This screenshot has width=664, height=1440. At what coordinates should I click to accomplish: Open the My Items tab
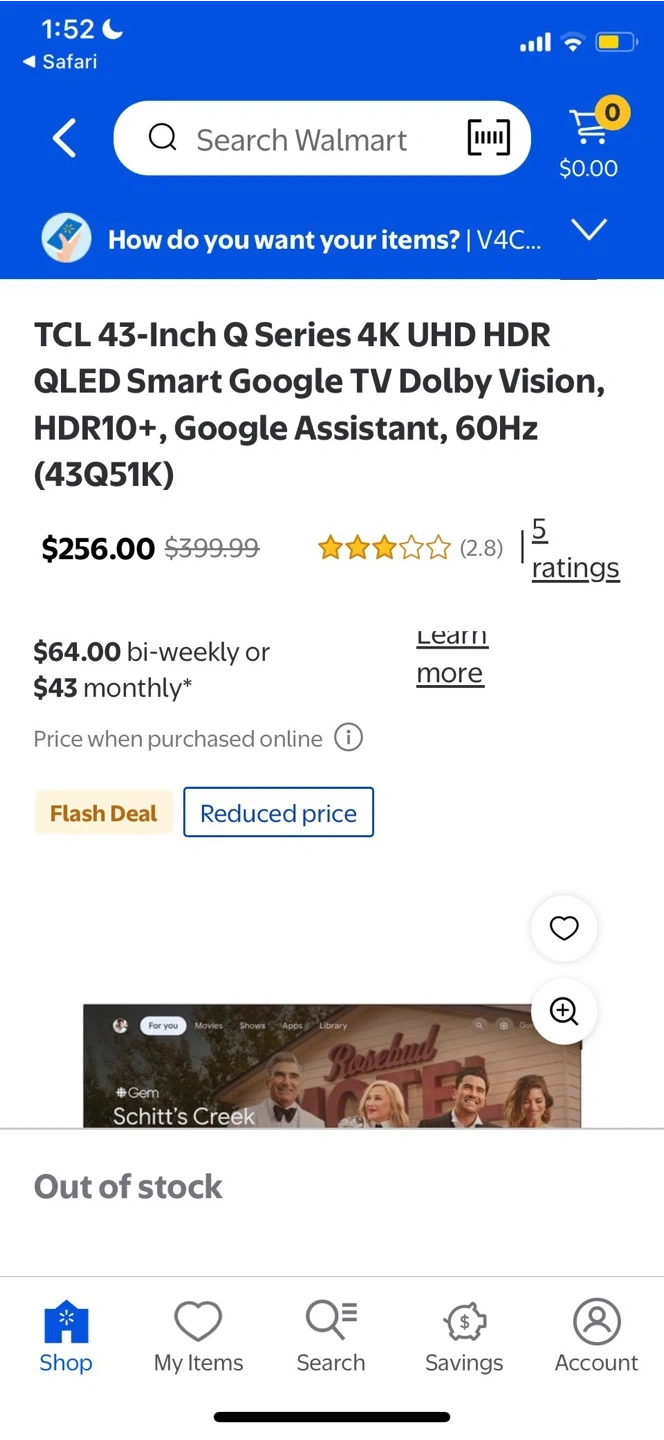198,1336
